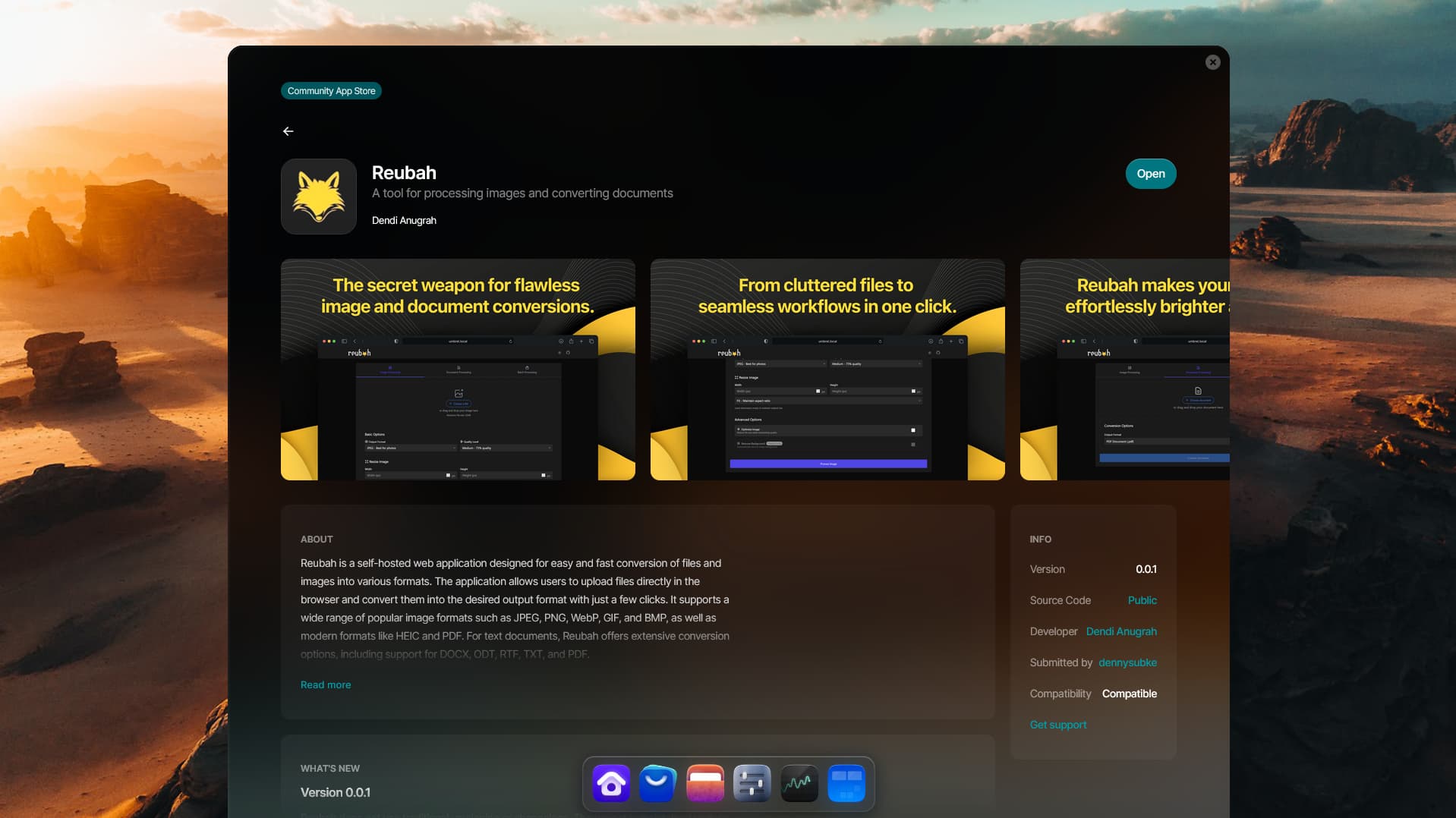This screenshot has height=818, width=1456.
Task: Open the Live Usage chart dock icon
Action: coord(799,784)
